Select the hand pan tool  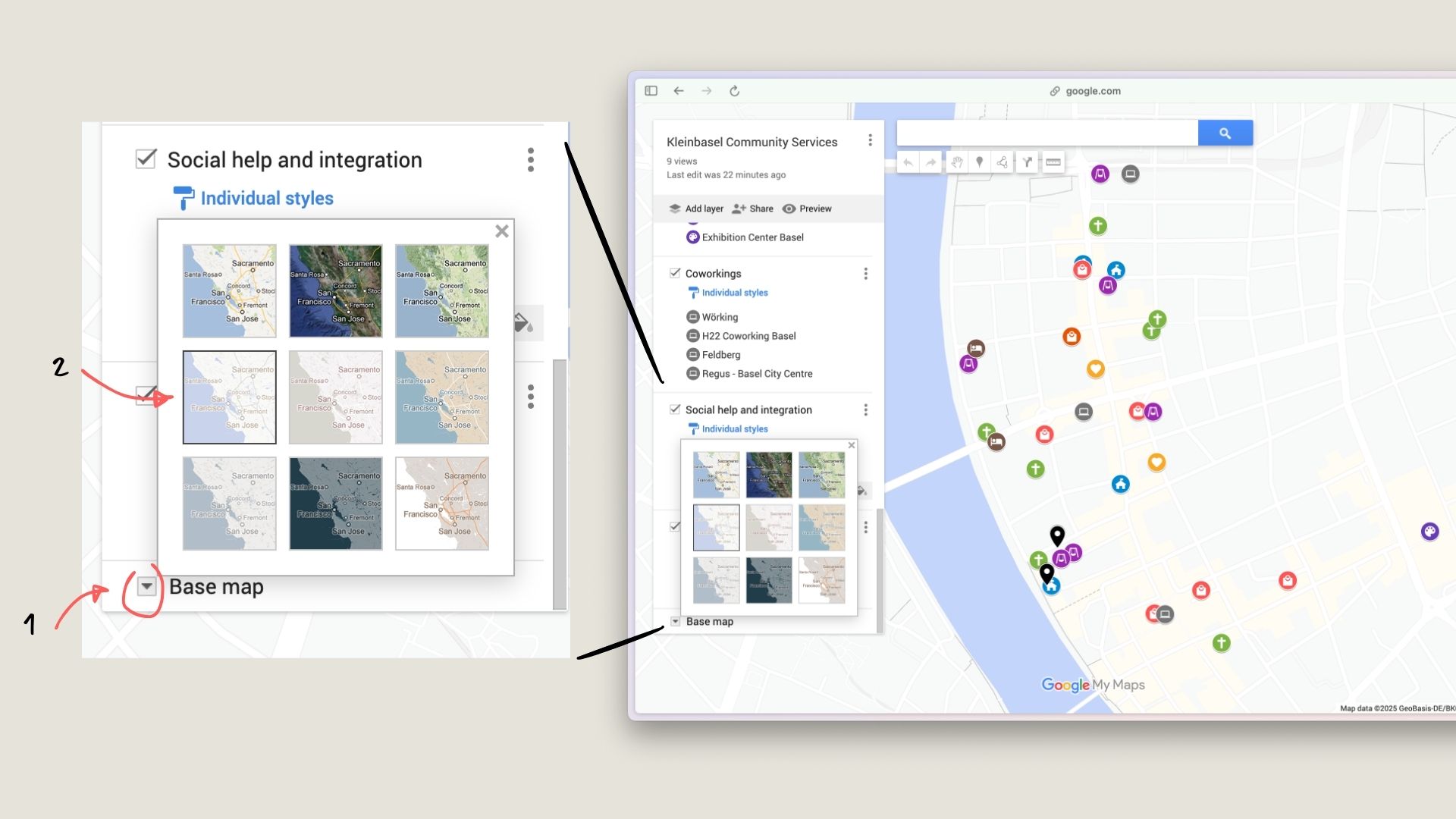957,162
